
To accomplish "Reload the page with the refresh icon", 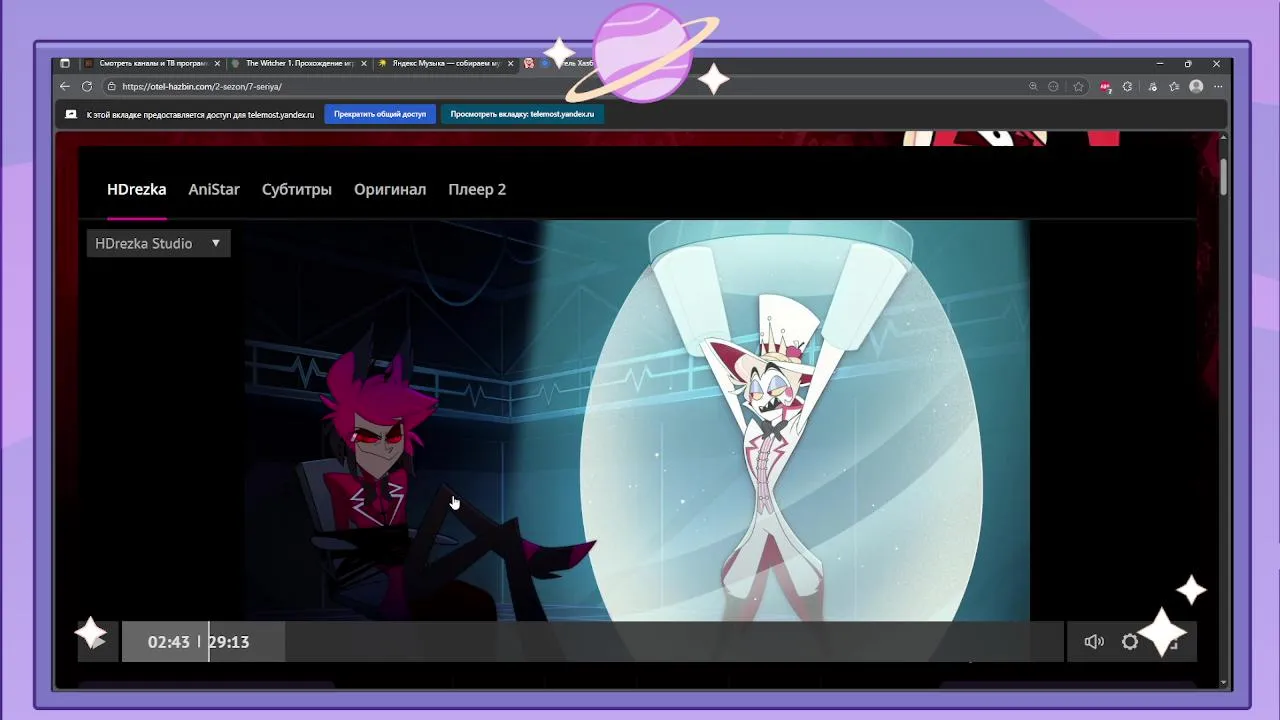I will coord(87,87).
